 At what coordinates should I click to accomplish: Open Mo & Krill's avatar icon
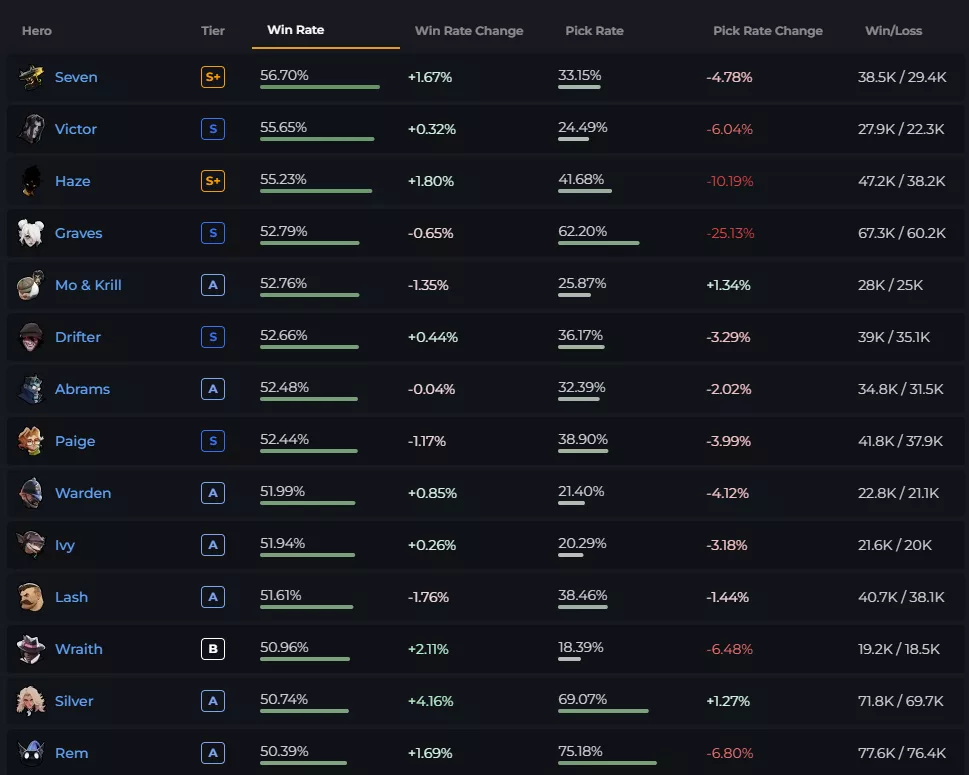[31, 285]
